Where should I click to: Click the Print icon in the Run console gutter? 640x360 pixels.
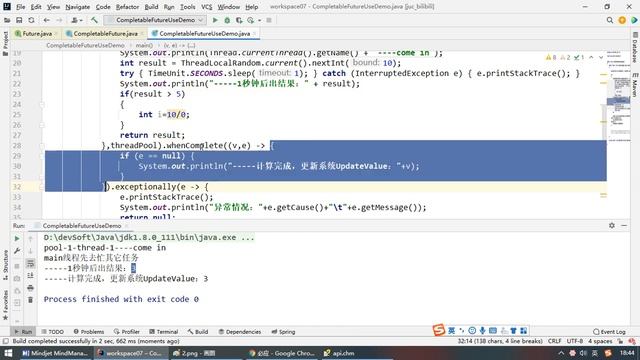30,288
